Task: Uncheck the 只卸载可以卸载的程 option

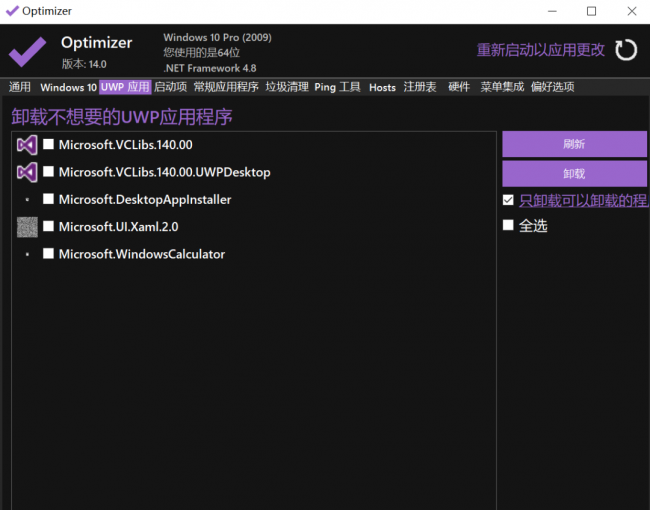Action: pos(508,200)
